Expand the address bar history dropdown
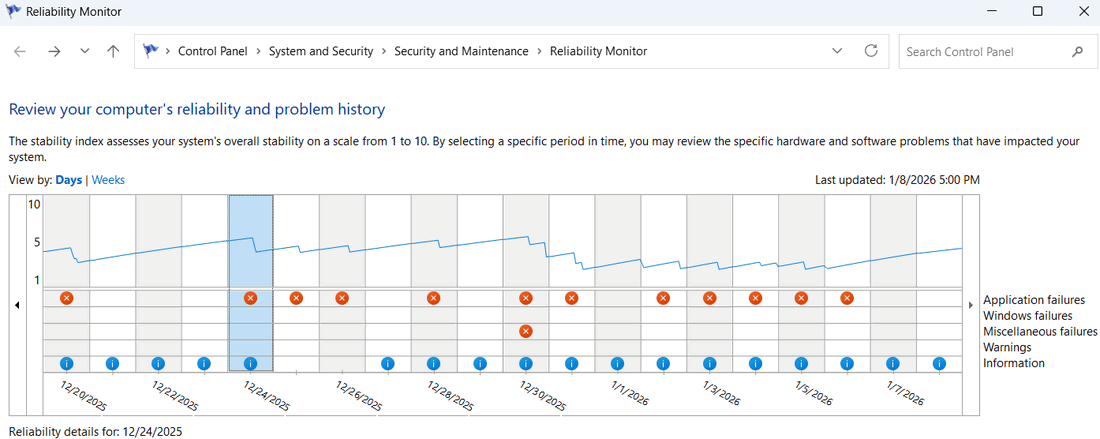Image resolution: width=1100 pixels, height=439 pixels. 837,51
